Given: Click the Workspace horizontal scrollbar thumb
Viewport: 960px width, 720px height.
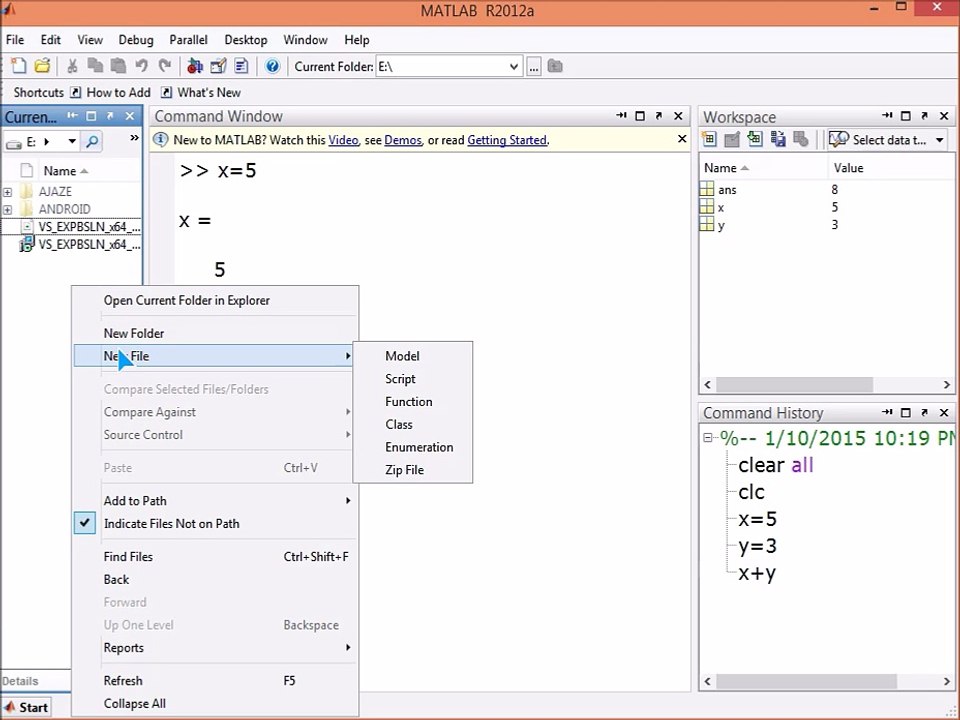Looking at the screenshot, I should (x=794, y=384).
